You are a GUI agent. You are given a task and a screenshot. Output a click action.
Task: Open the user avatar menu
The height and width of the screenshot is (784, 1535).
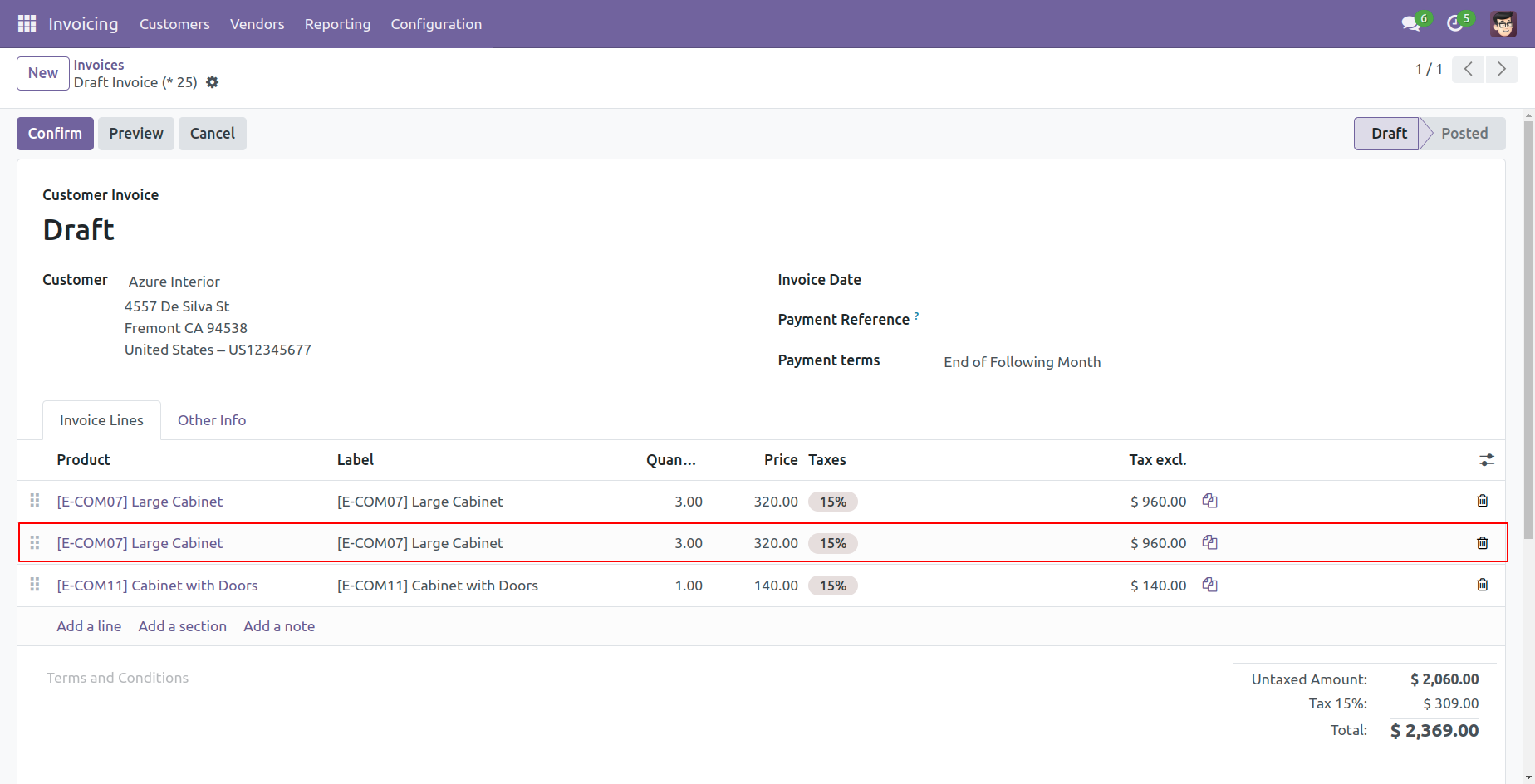tap(1503, 24)
